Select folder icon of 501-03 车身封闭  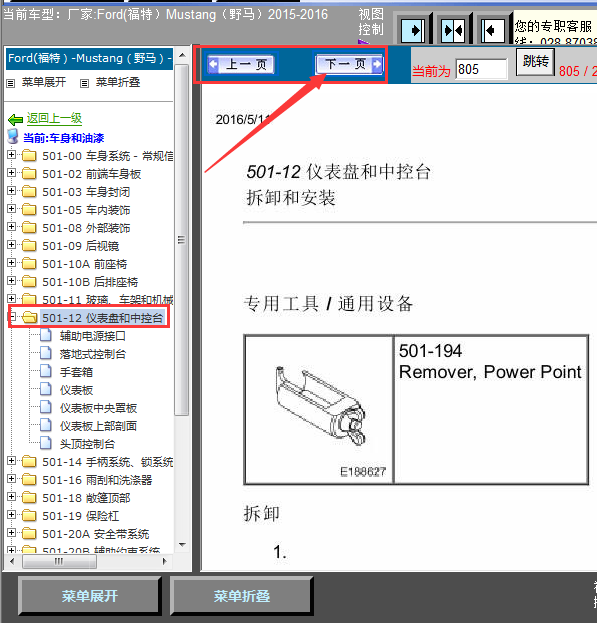tap(29, 192)
